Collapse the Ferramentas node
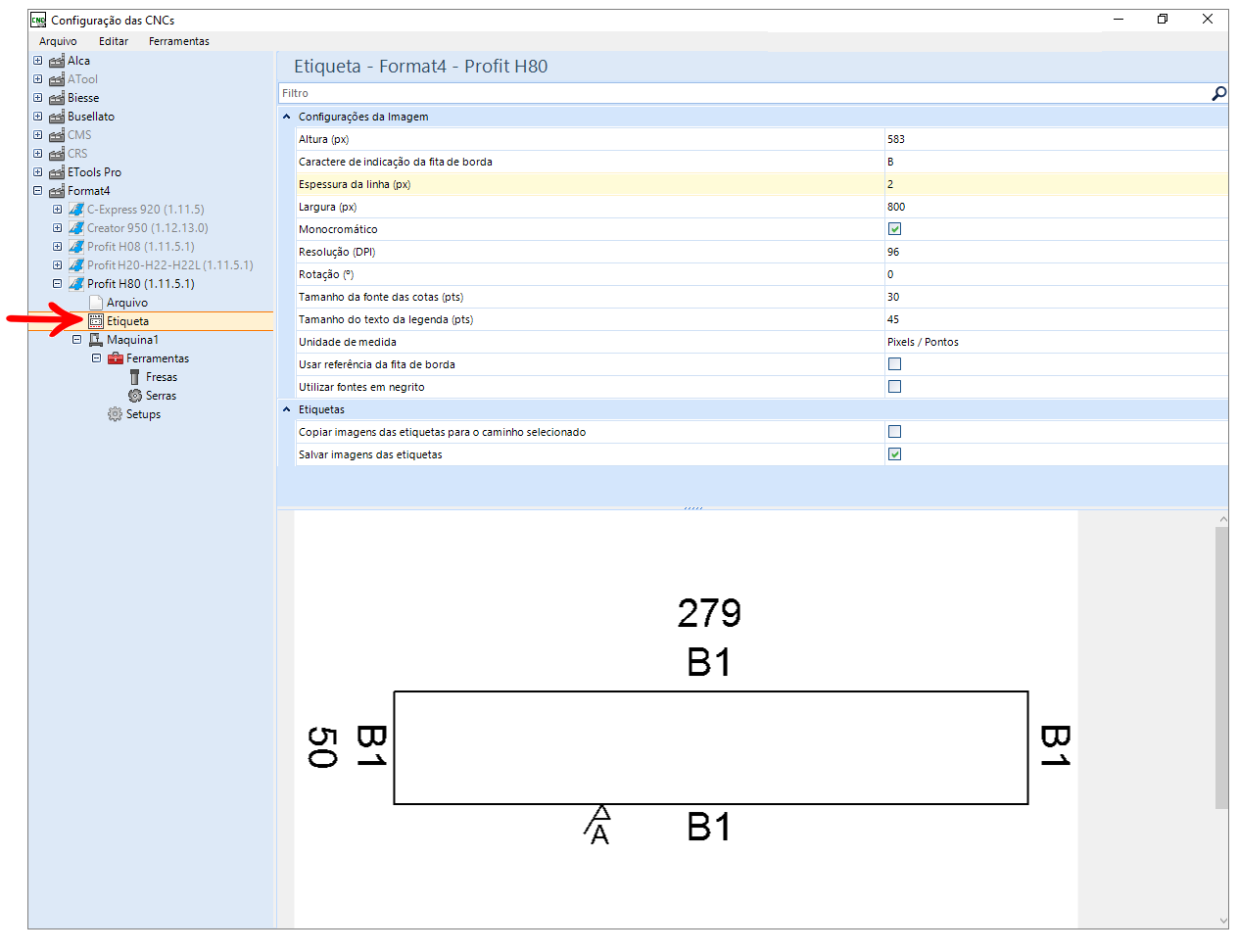The height and width of the screenshot is (952, 1238). [x=97, y=358]
